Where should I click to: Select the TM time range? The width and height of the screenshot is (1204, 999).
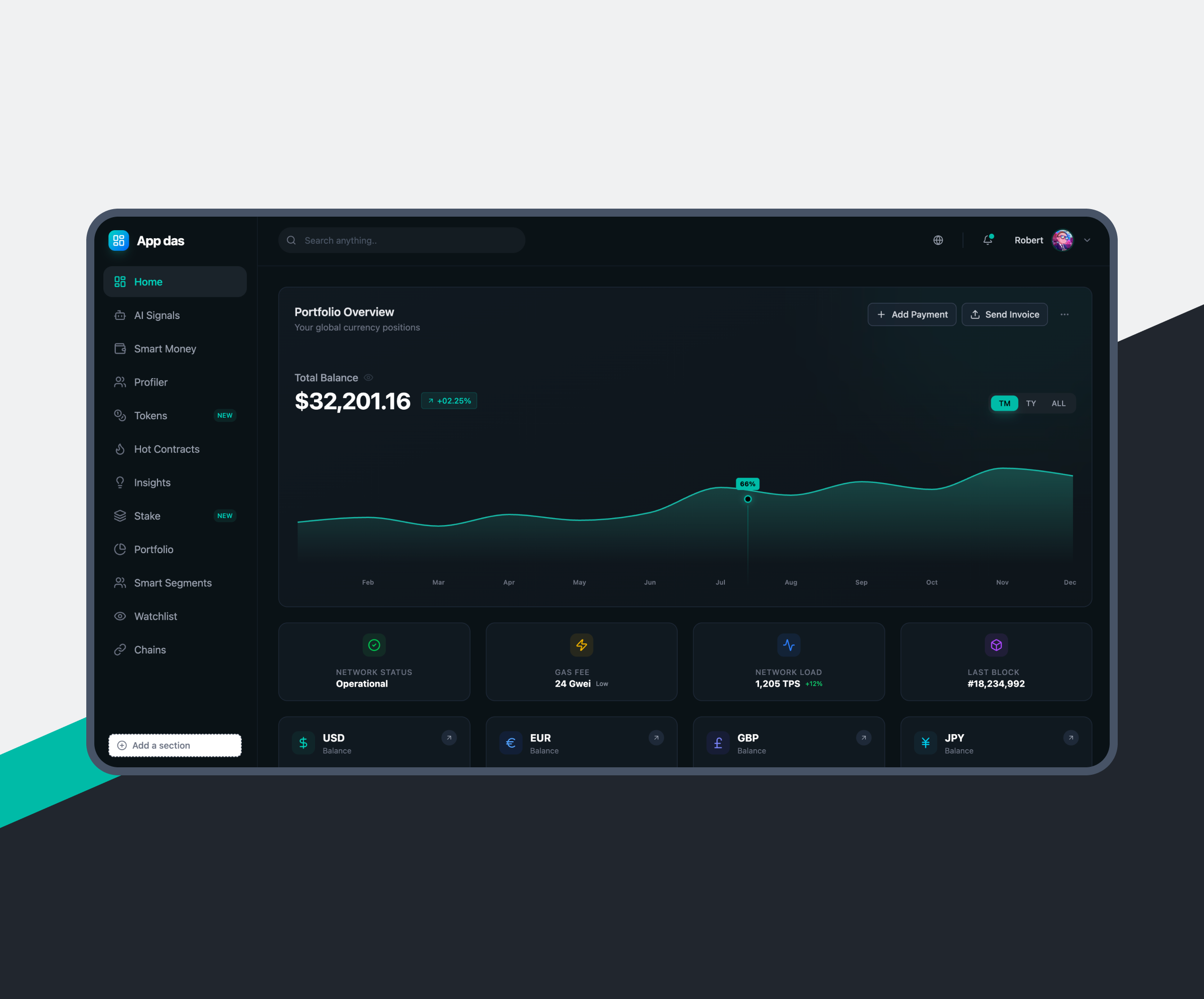pos(1004,404)
